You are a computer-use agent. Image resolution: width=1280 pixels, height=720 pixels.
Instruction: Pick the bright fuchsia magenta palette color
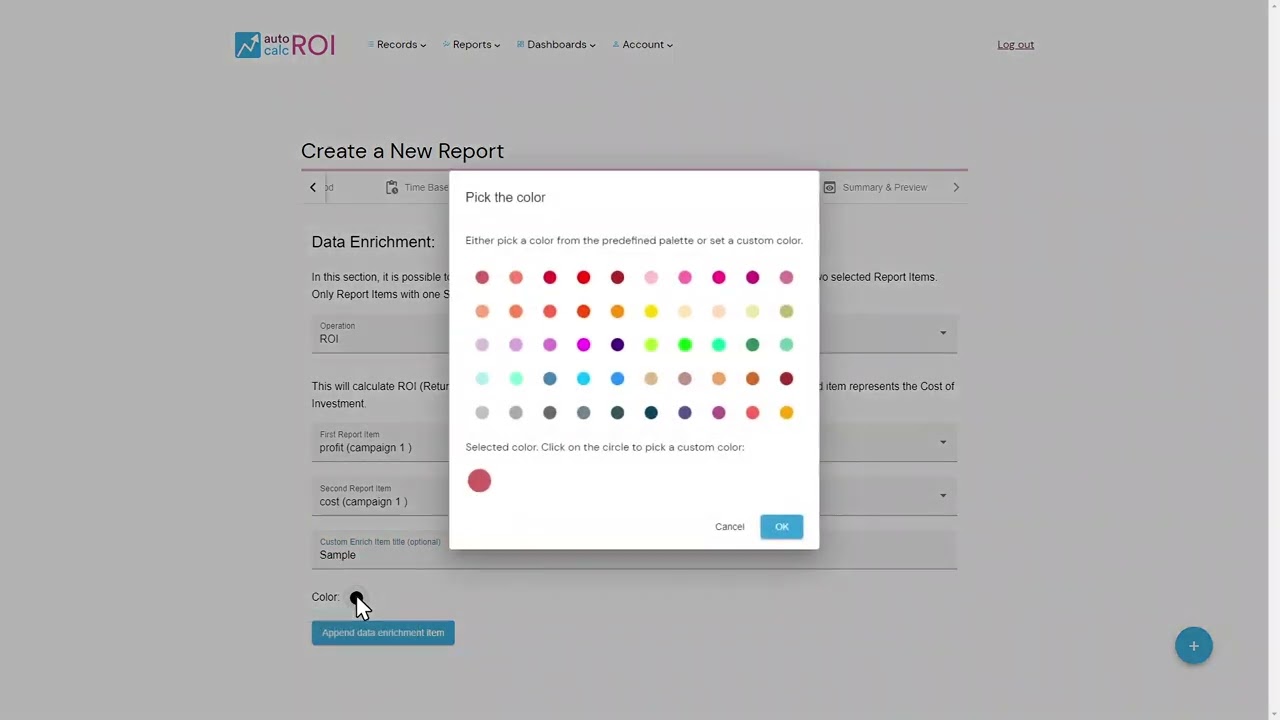point(583,345)
